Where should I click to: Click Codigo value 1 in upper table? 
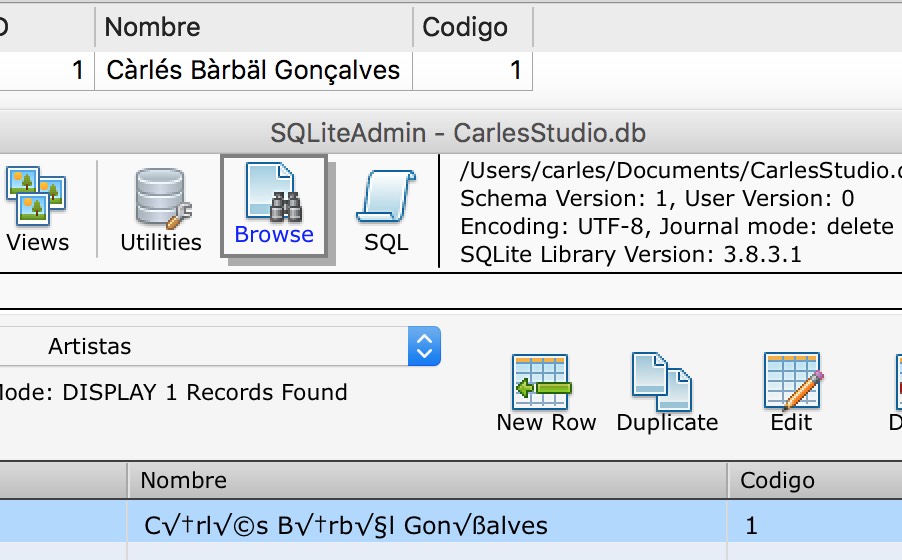point(515,71)
